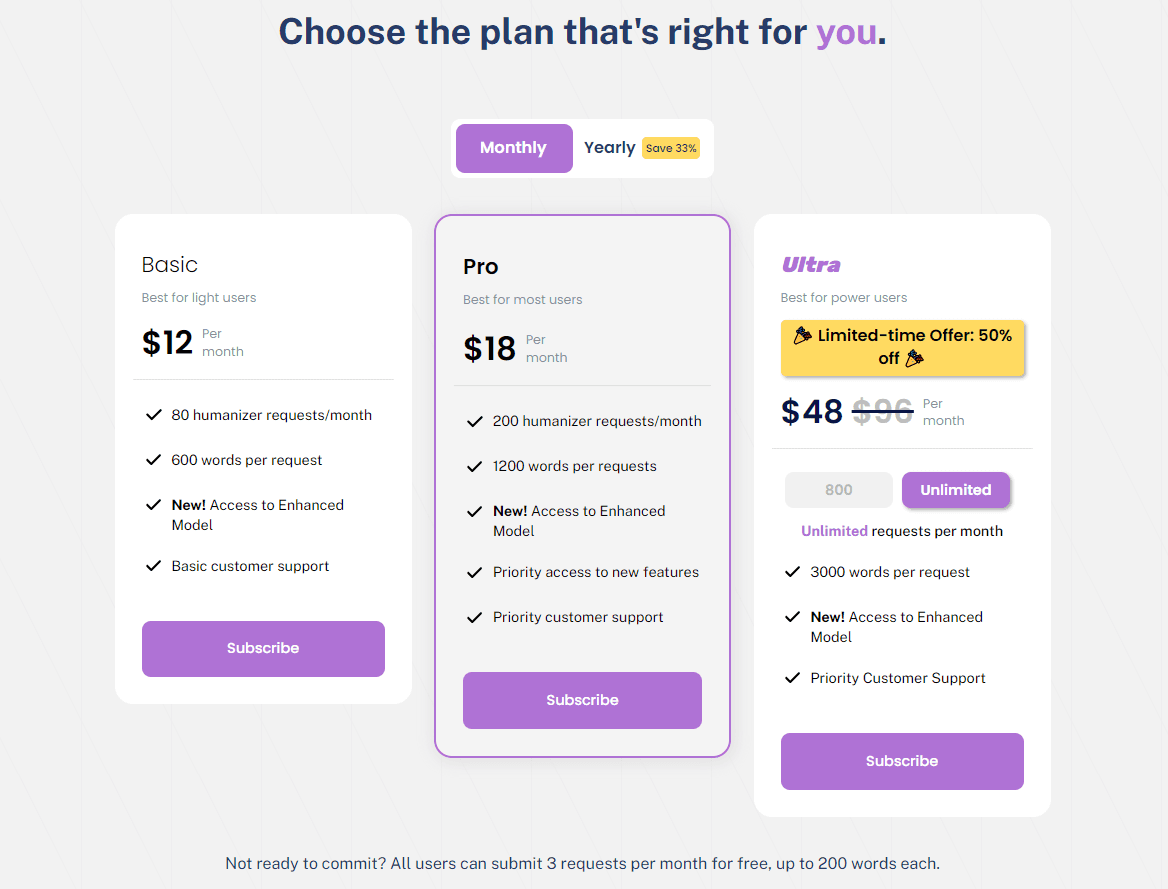Image resolution: width=1168 pixels, height=889 pixels.
Task: Select the 800 requests option
Action: [838, 490]
